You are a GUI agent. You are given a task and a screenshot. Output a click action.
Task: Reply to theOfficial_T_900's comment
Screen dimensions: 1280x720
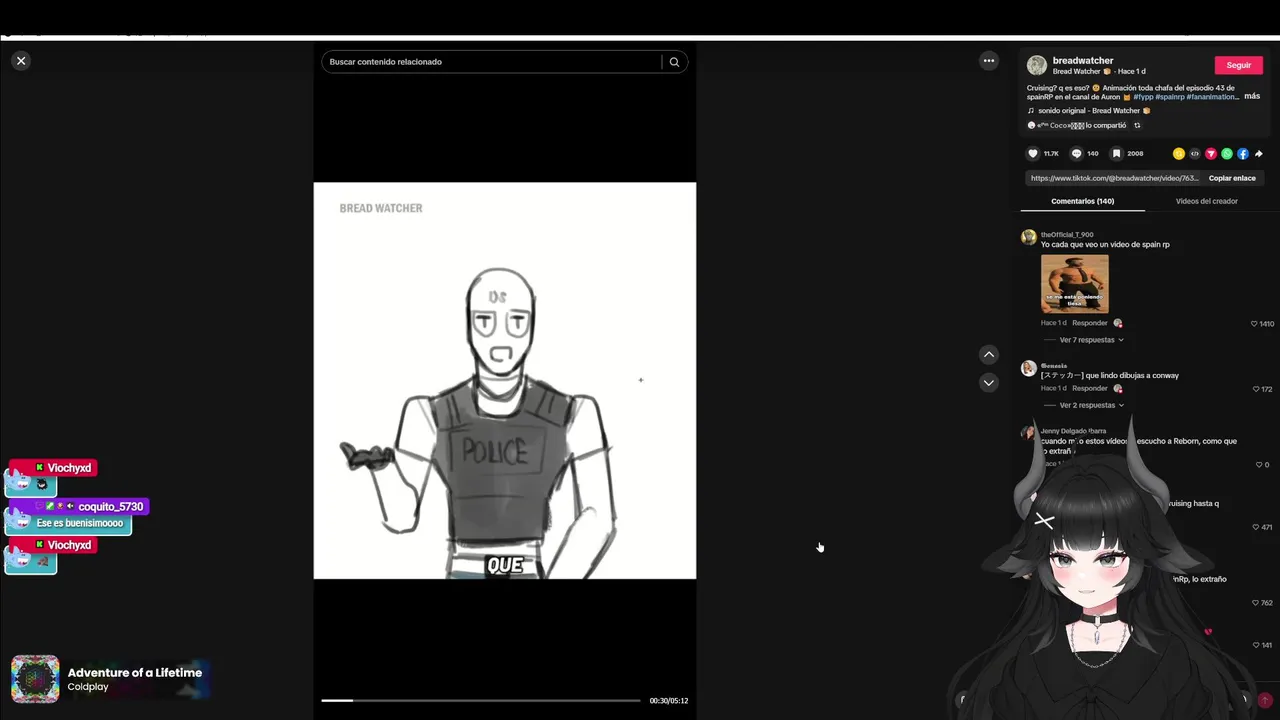pyautogui.click(x=1090, y=323)
